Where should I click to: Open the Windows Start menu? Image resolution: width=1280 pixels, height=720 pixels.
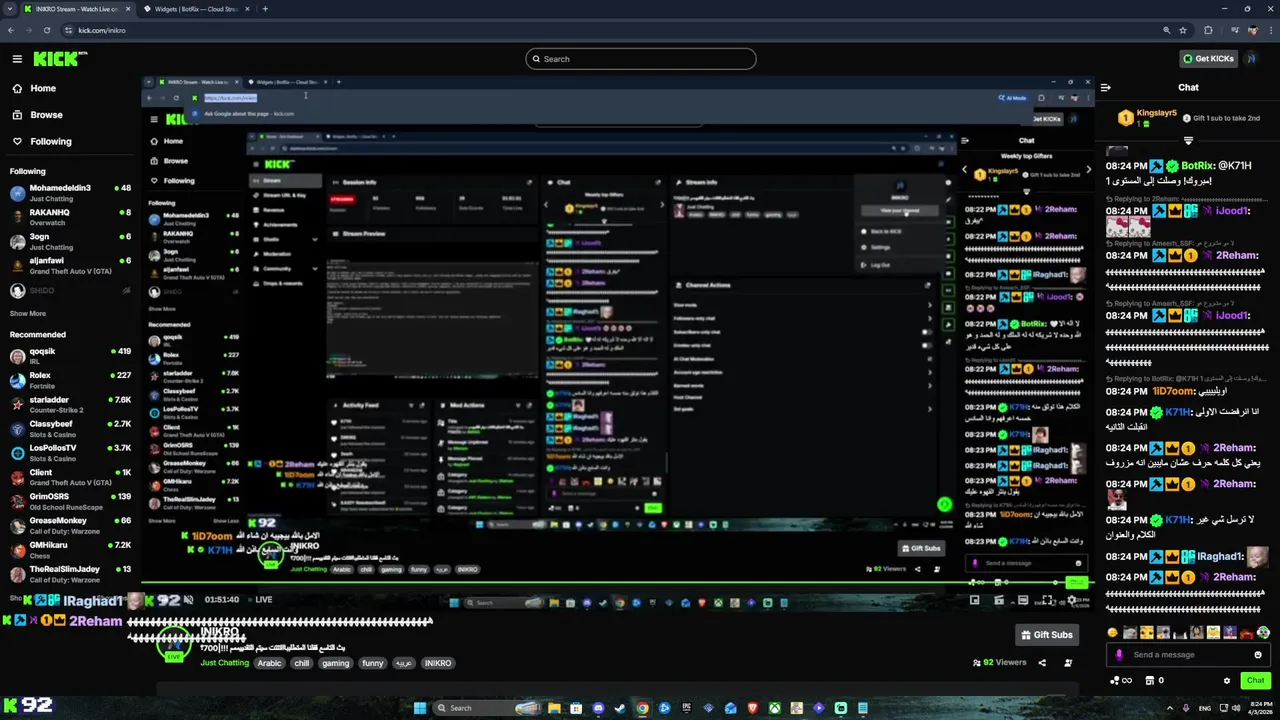[x=421, y=708]
